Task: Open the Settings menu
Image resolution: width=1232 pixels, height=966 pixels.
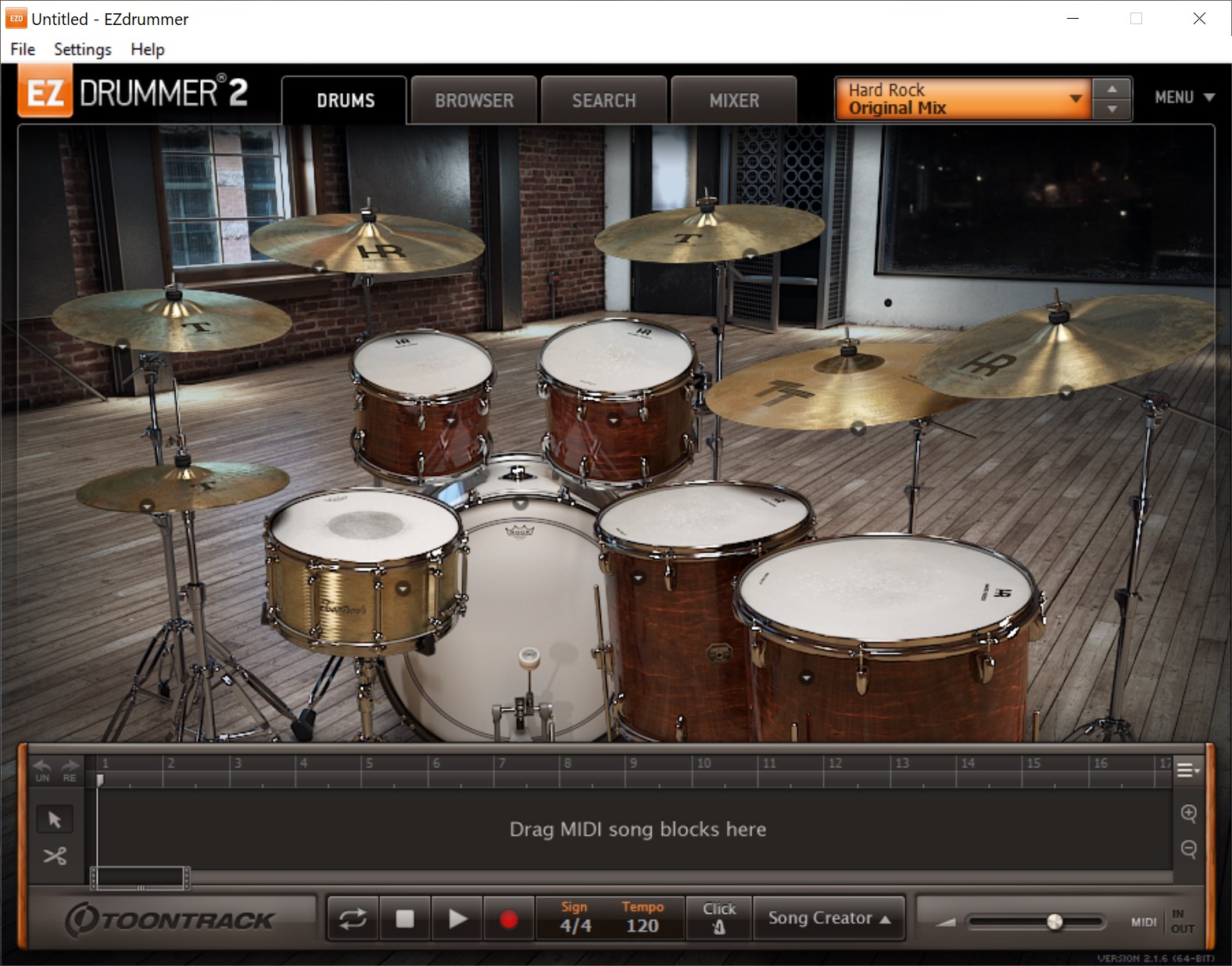Action: tap(82, 49)
